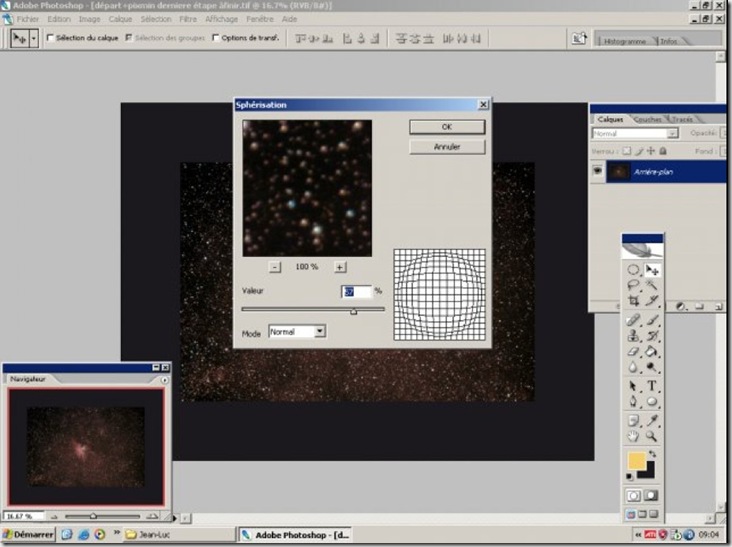Select the Dodge tool
The width and height of the screenshot is (732, 547).
[652, 367]
